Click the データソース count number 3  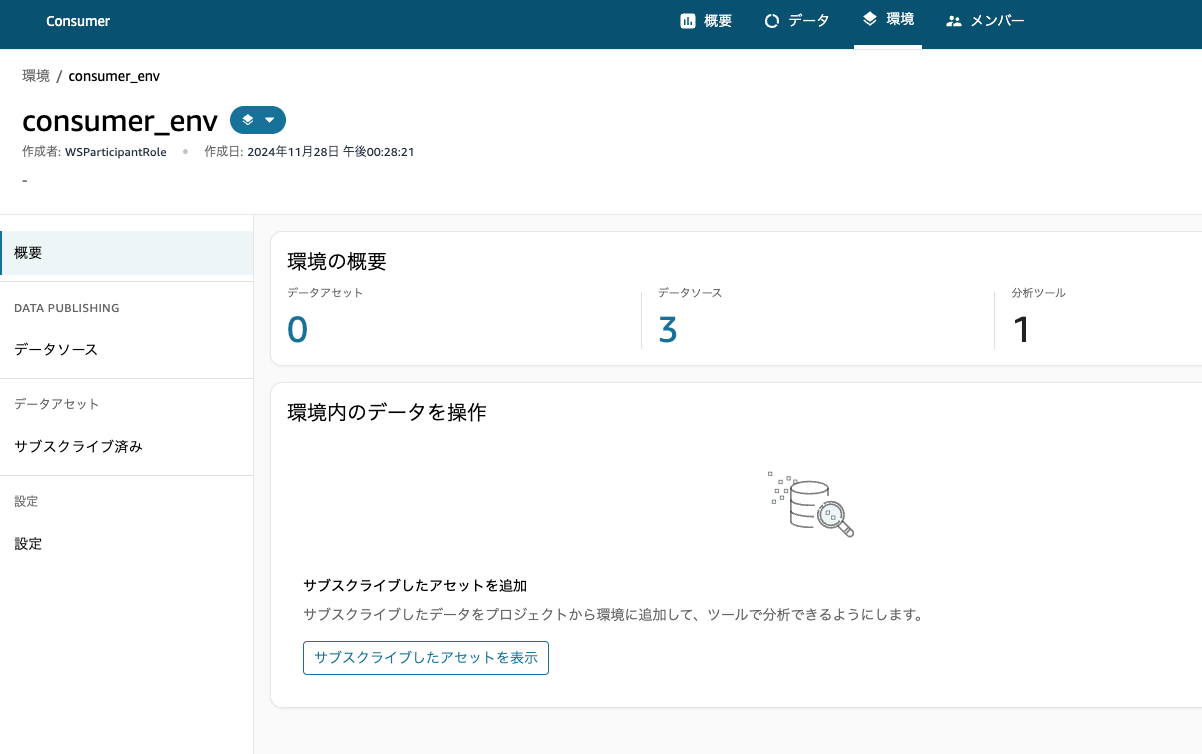(x=667, y=328)
